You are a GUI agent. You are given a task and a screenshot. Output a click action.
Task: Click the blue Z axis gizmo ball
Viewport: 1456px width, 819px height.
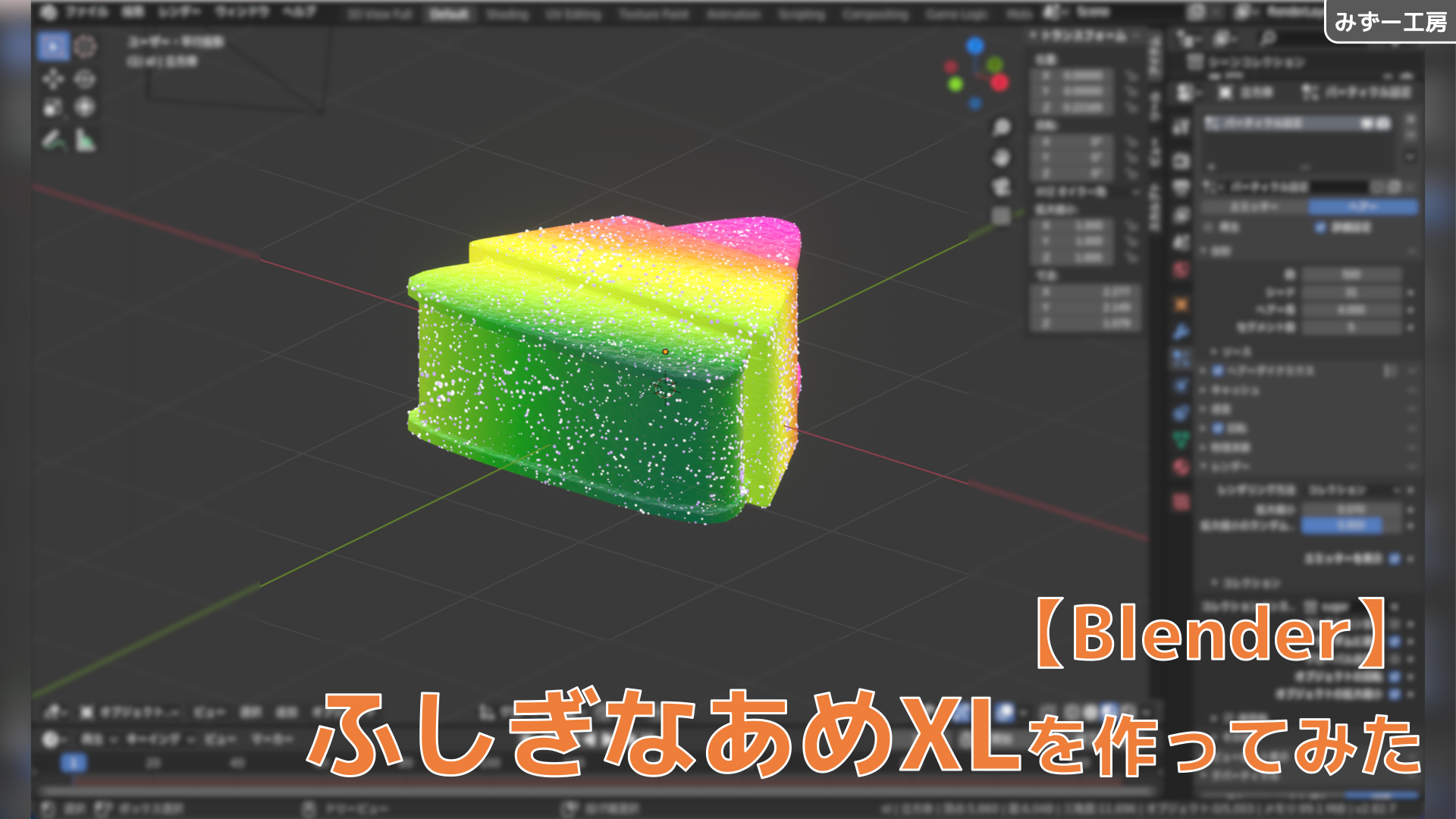(975, 46)
